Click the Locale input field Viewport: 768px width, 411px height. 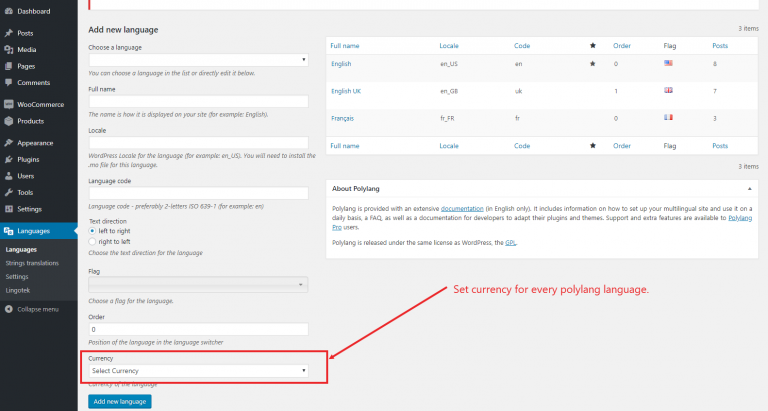[x=198, y=143]
